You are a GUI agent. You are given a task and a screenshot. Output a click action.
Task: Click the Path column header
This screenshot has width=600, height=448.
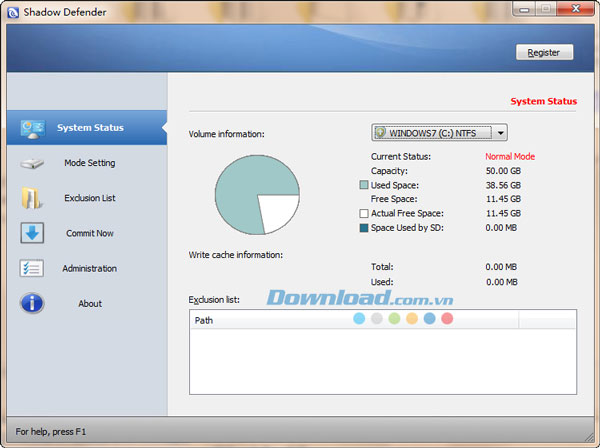point(354,320)
